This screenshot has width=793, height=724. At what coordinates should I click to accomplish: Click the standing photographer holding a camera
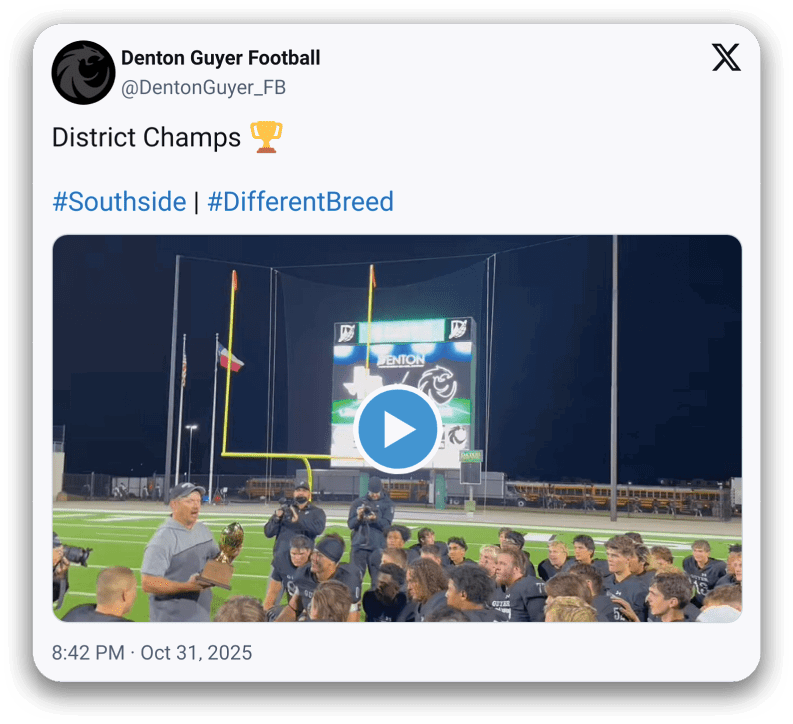(294, 520)
